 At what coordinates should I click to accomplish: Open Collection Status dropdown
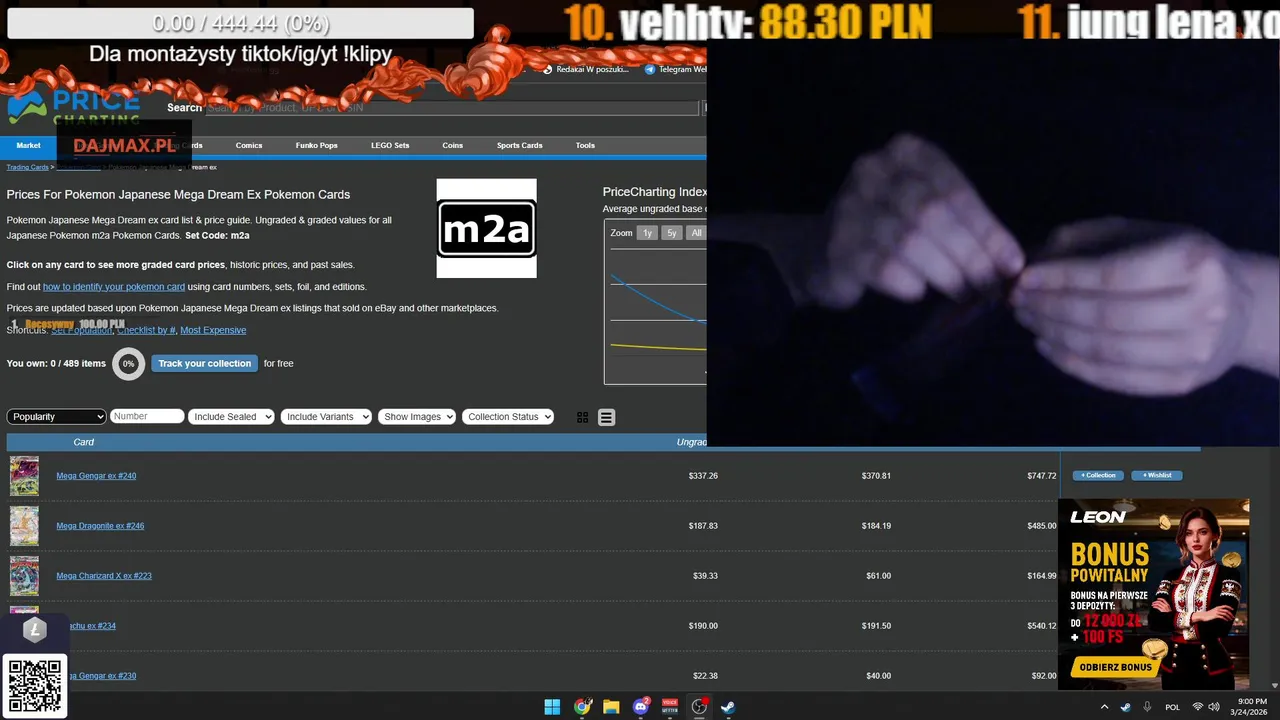(x=508, y=416)
